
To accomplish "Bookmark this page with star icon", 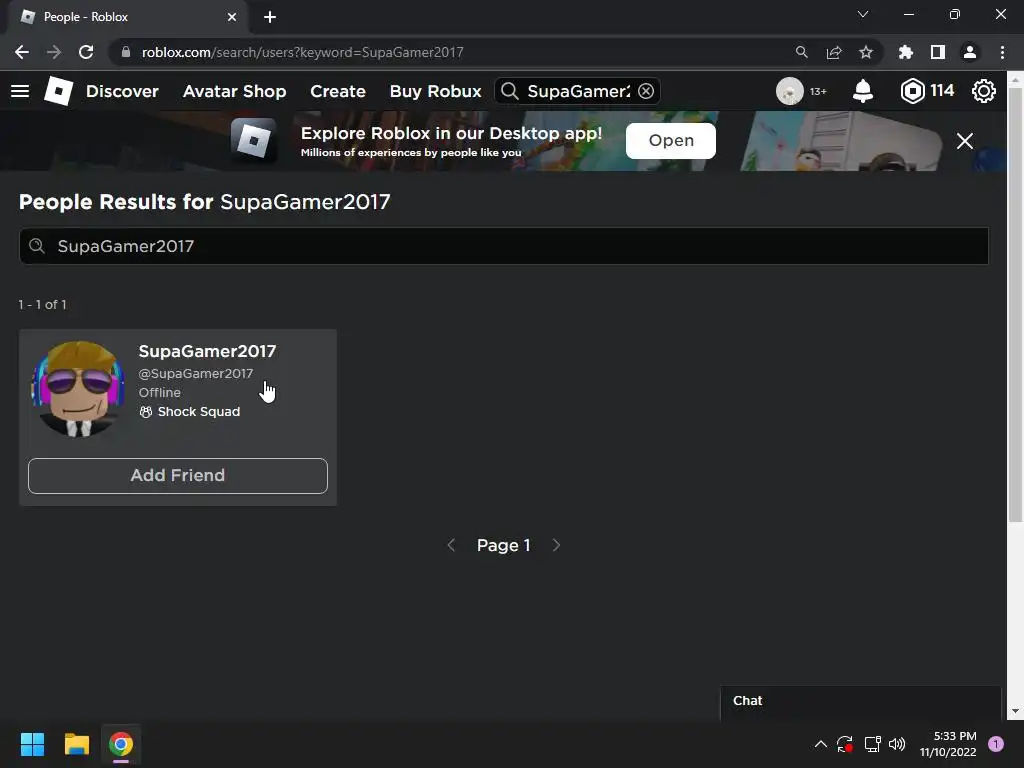I will click(x=866, y=52).
